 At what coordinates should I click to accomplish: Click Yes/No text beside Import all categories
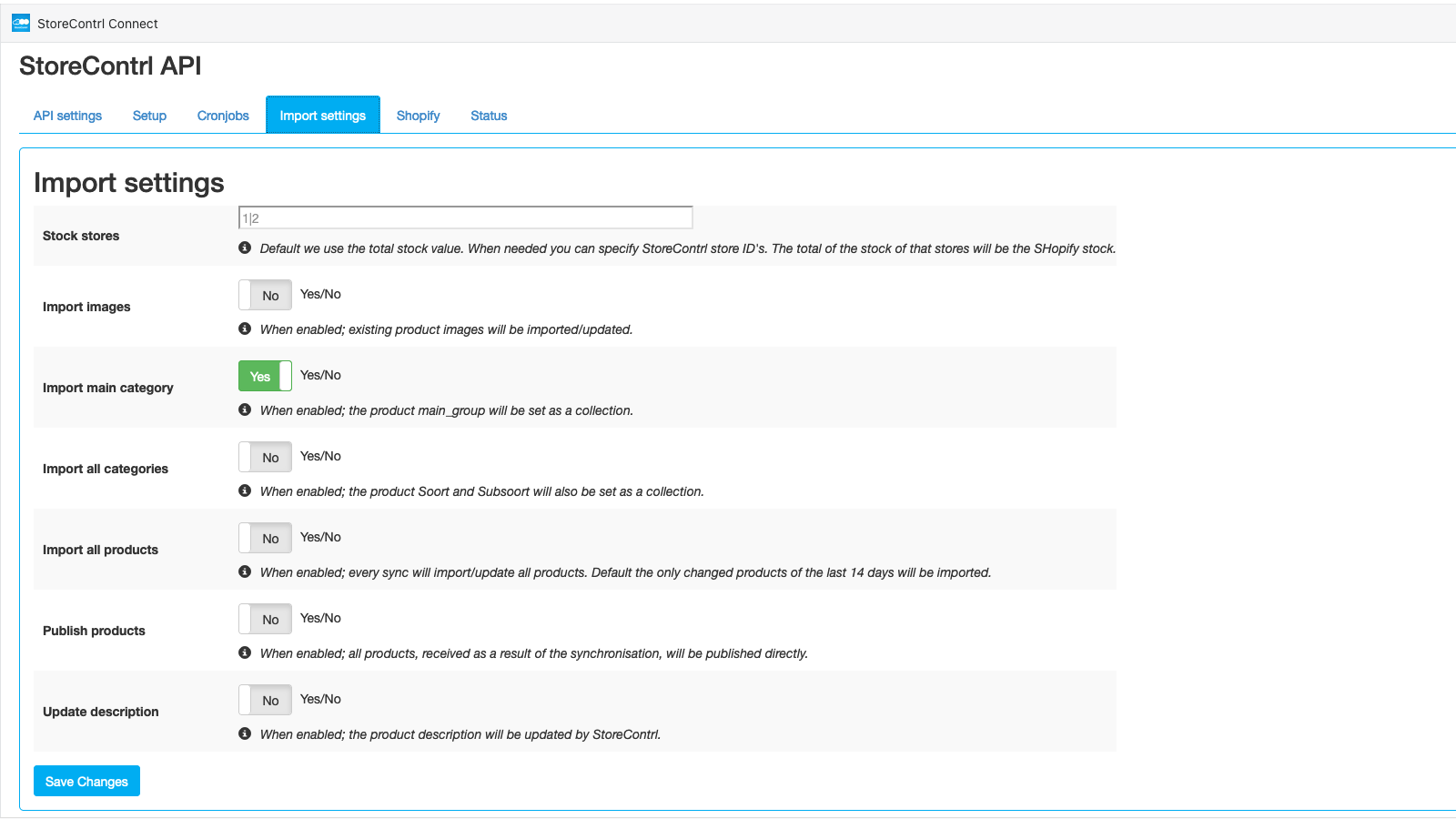tap(320, 456)
